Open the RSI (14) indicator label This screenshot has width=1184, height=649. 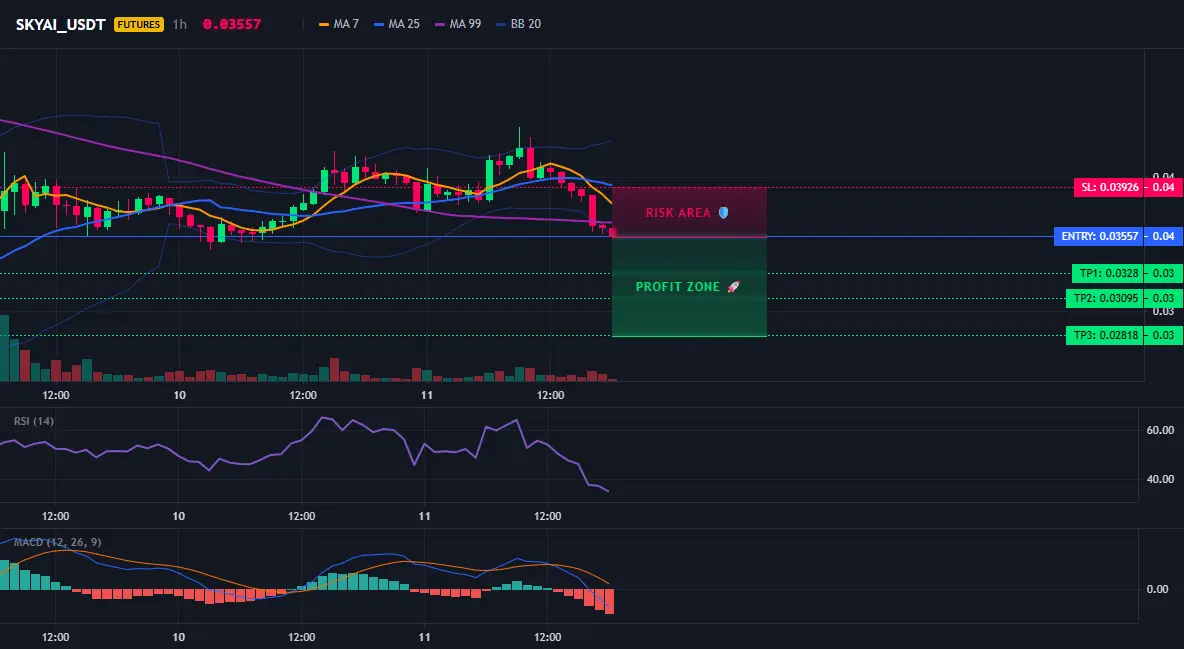tap(34, 421)
